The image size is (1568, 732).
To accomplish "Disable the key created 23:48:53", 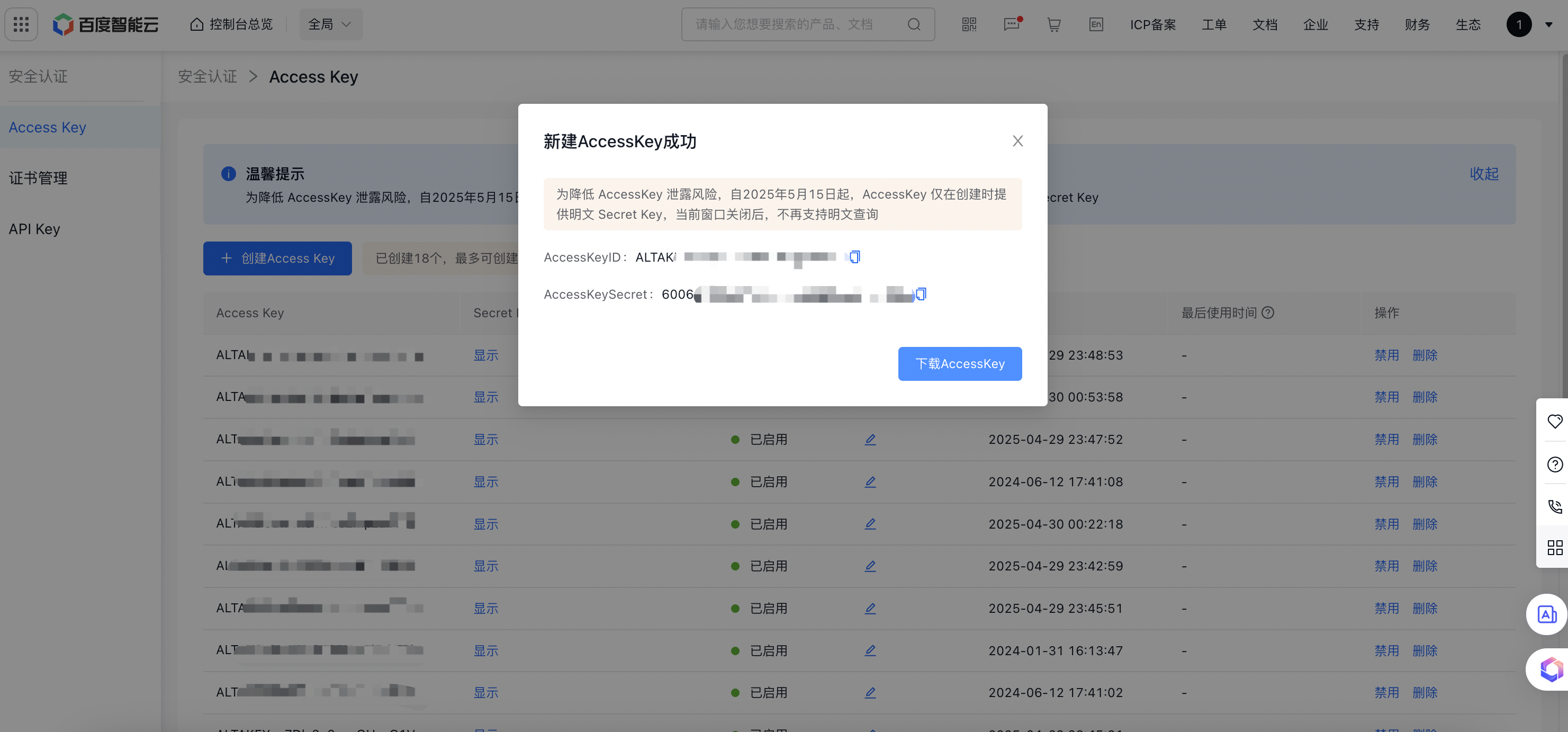I will pos(1386,355).
